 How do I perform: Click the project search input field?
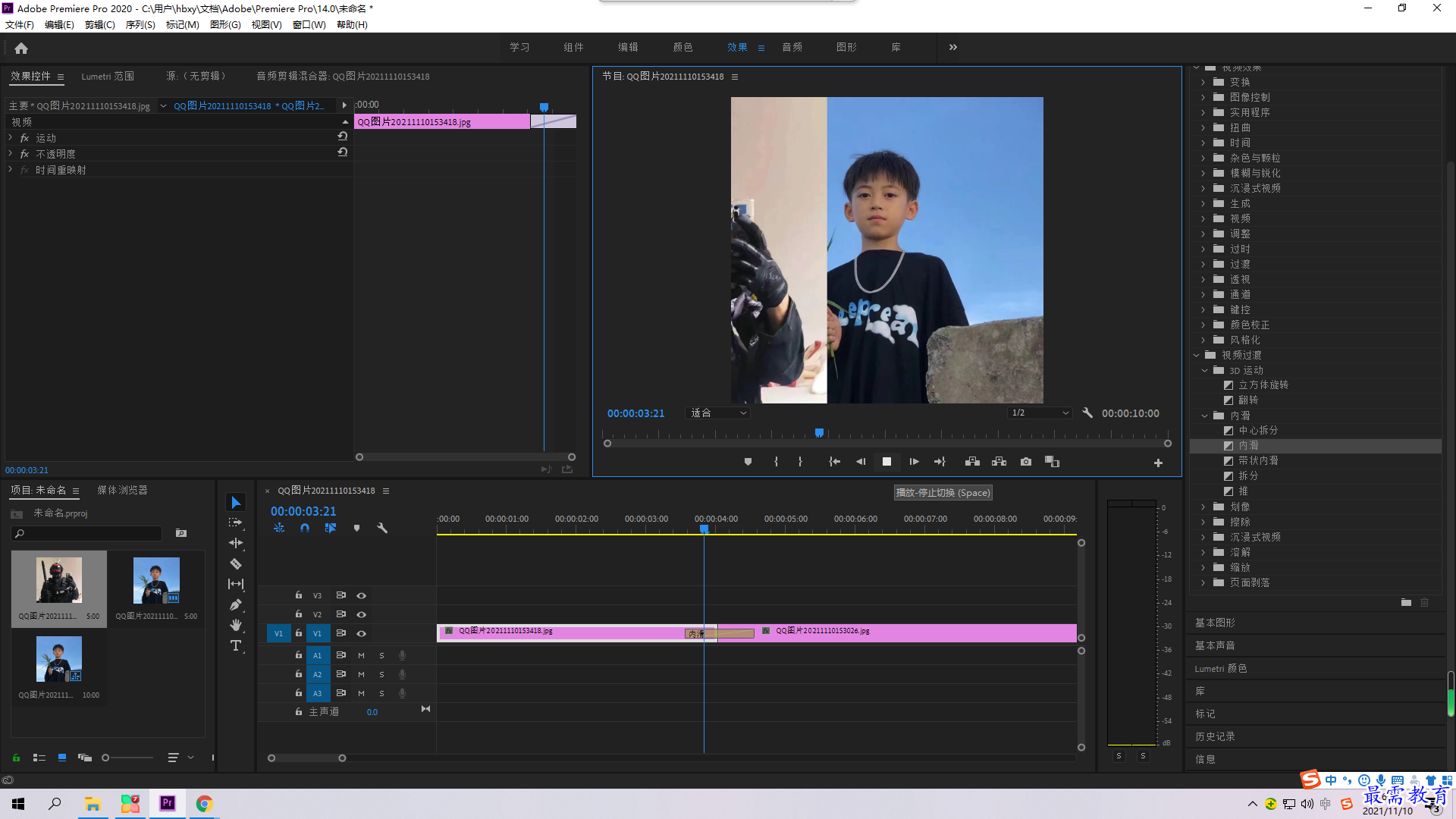pyautogui.click(x=87, y=533)
